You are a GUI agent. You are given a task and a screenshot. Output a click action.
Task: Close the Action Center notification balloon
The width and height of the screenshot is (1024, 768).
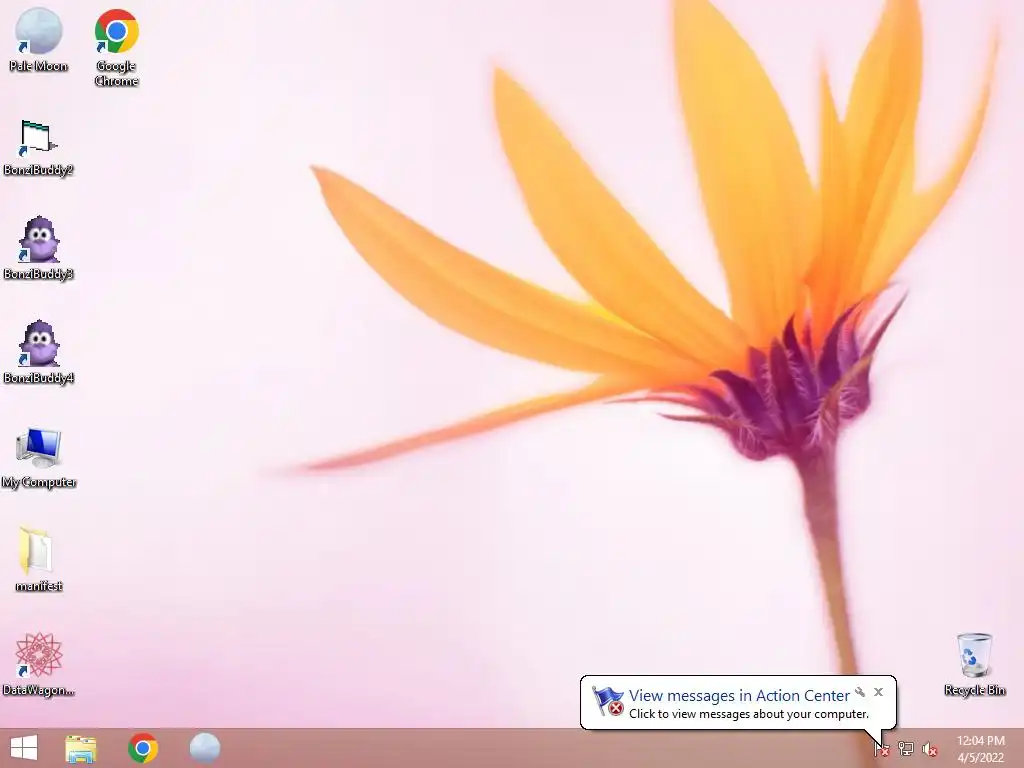[878, 692]
